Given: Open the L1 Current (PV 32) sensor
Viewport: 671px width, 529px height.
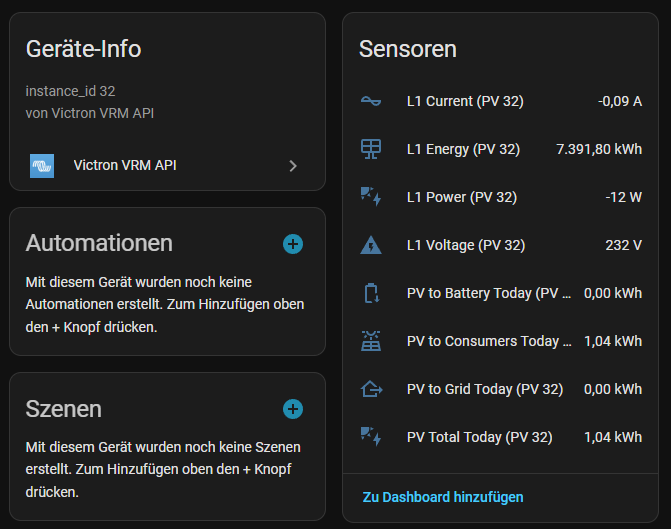Looking at the screenshot, I should [465, 101].
